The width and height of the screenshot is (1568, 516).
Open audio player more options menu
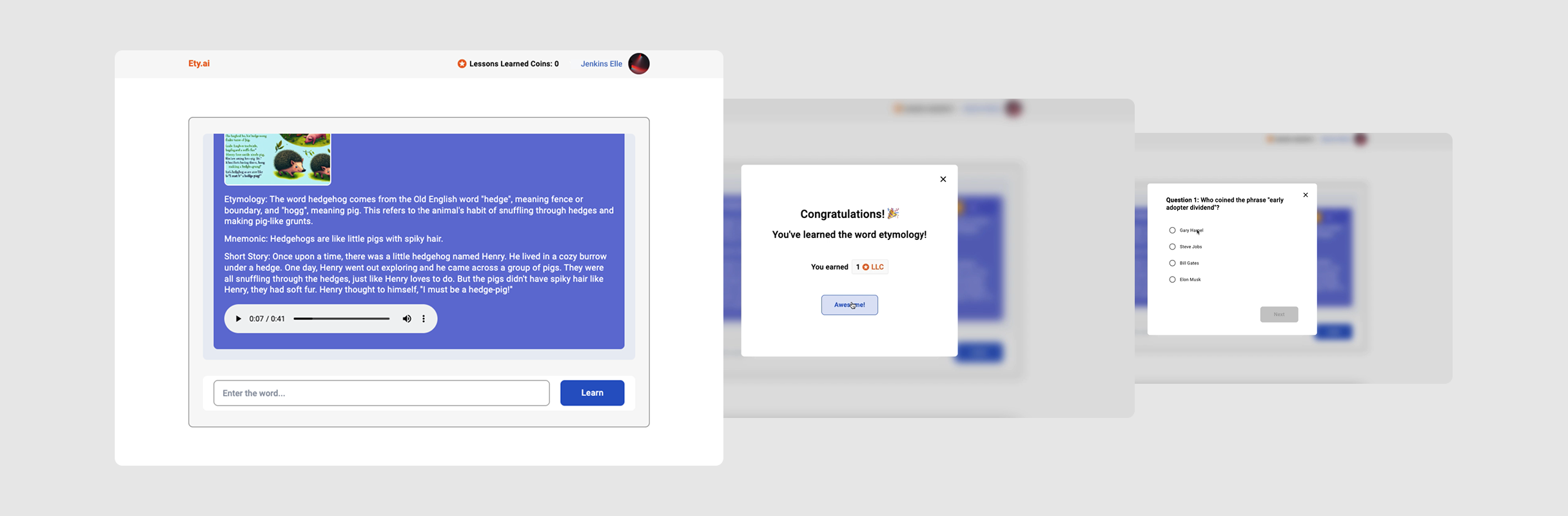pyautogui.click(x=424, y=319)
